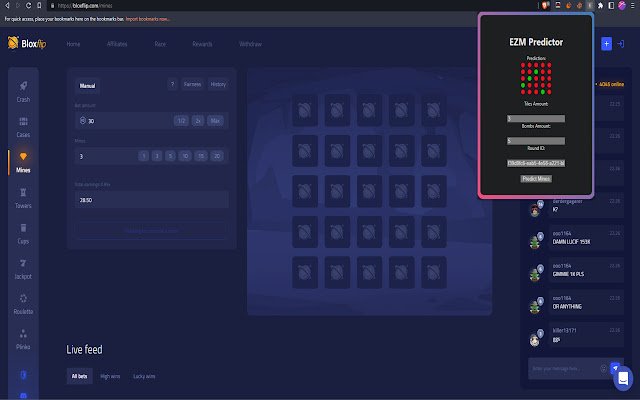This screenshot has width=640, height=400.
Task: Click chat message 'DAMN LUCIF 155K'
Action: click(571, 242)
